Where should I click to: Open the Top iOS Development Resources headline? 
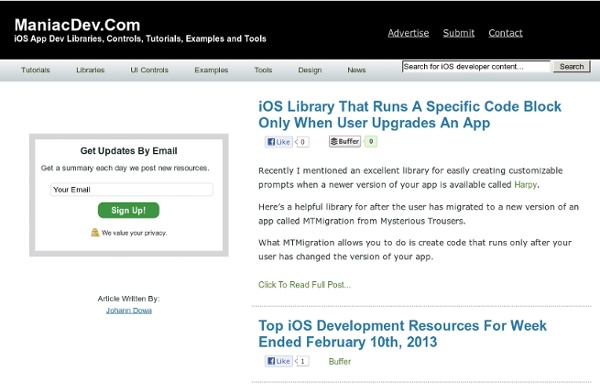click(x=403, y=334)
